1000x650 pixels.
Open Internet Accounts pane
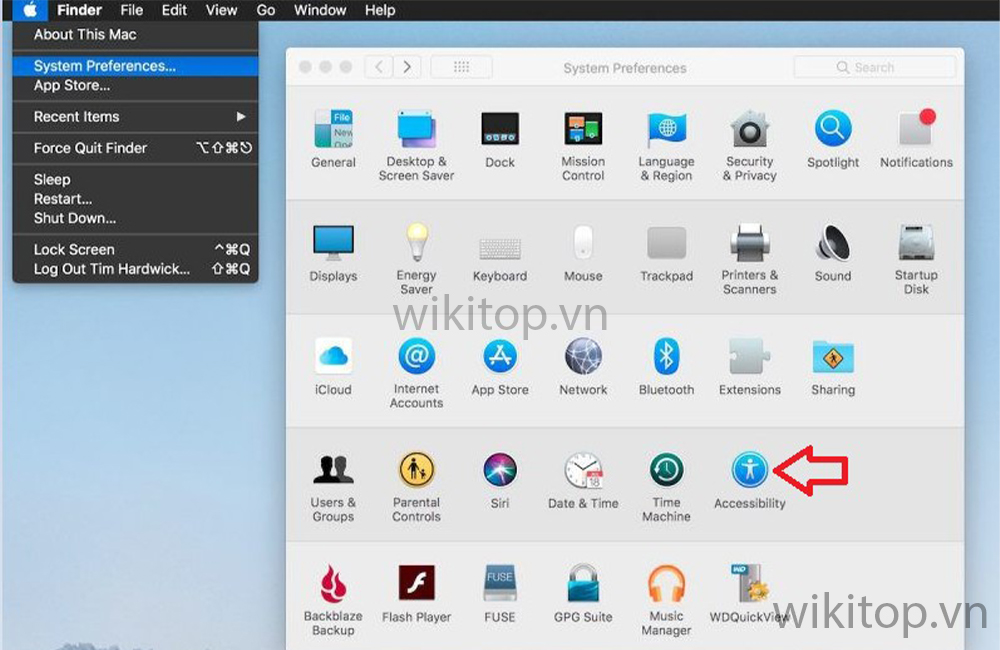pyautogui.click(x=416, y=373)
